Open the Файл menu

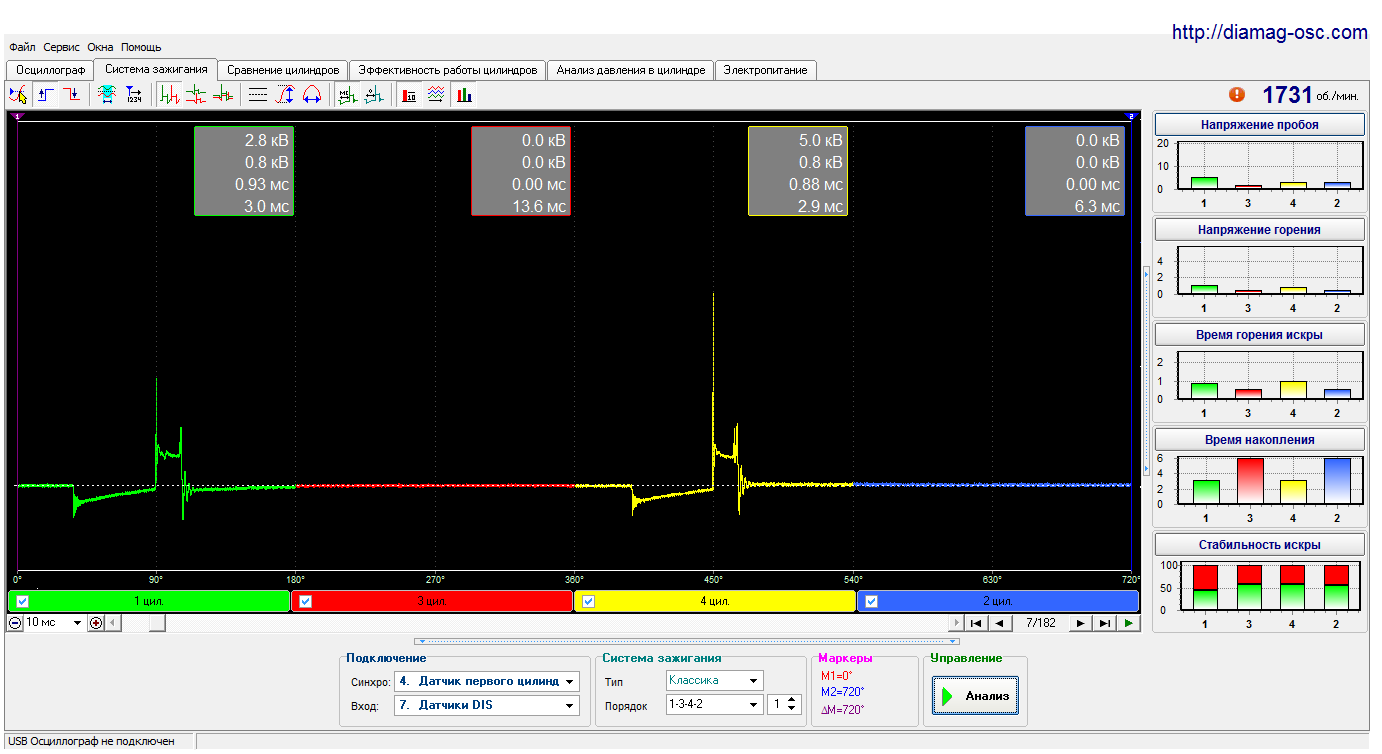22,47
